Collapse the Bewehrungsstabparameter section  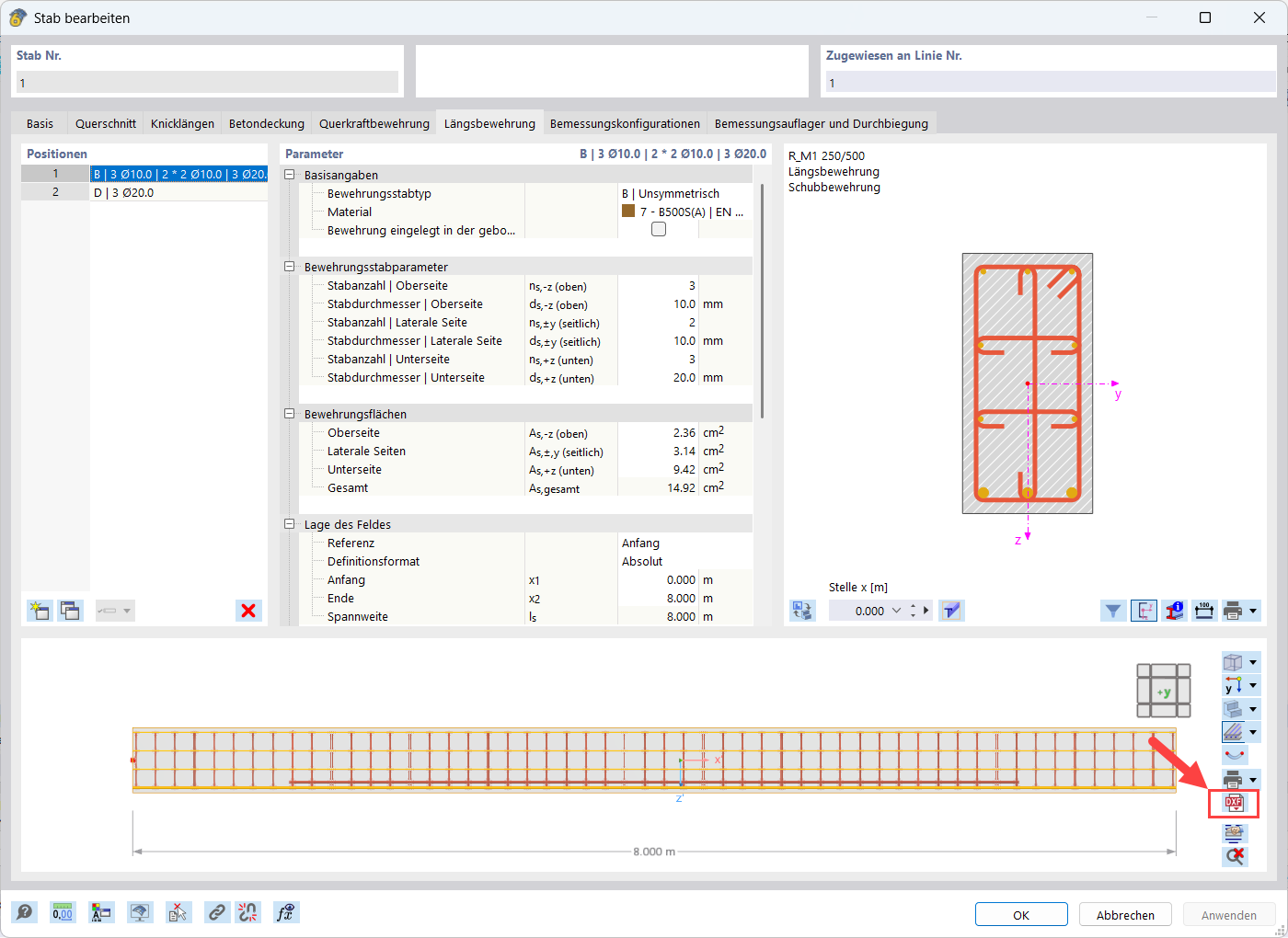[290, 267]
